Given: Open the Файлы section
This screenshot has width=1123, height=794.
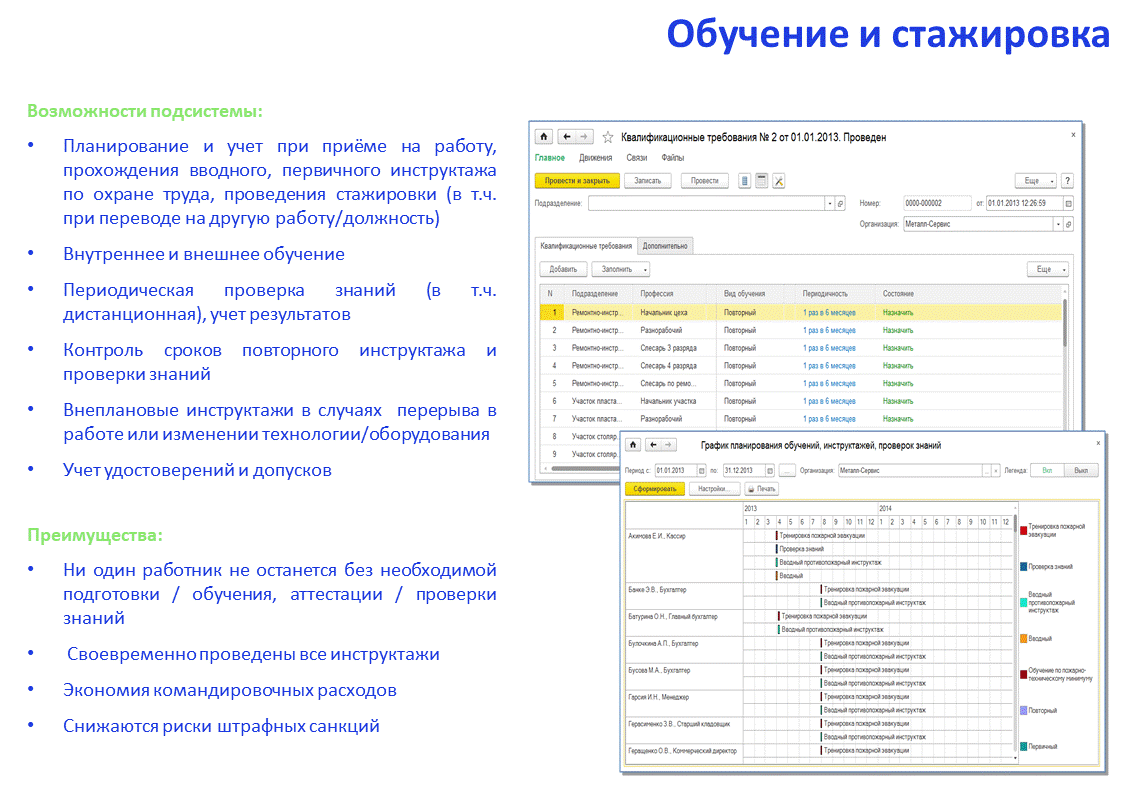Looking at the screenshot, I should (x=673, y=158).
